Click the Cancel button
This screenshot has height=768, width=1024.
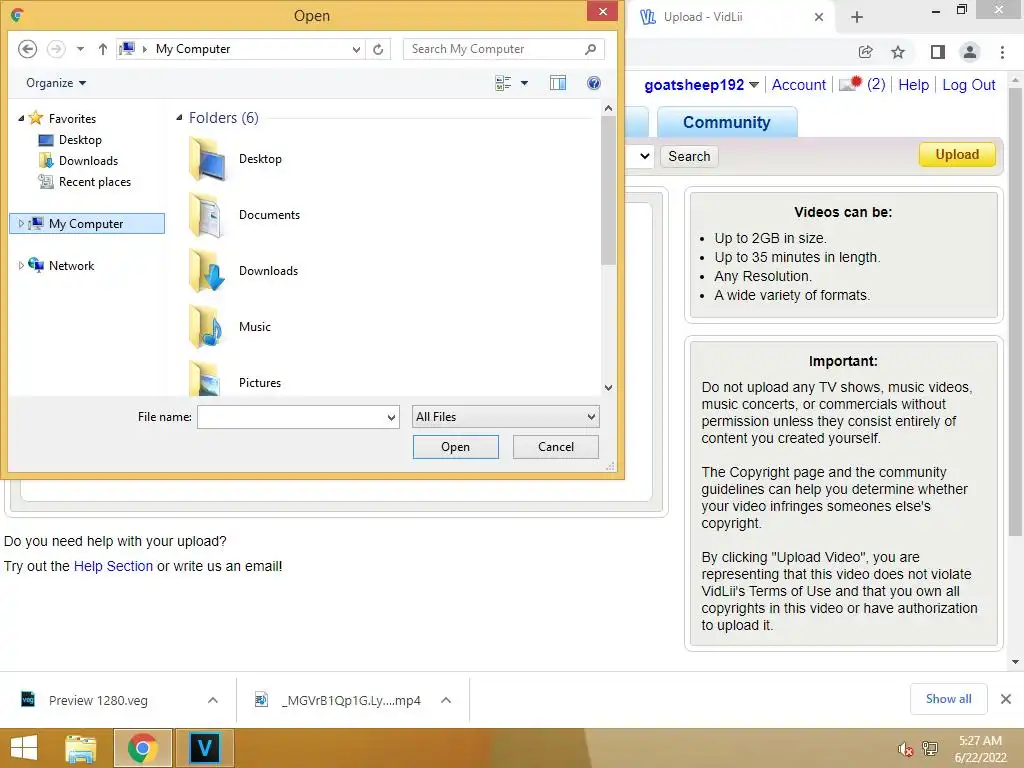(556, 447)
